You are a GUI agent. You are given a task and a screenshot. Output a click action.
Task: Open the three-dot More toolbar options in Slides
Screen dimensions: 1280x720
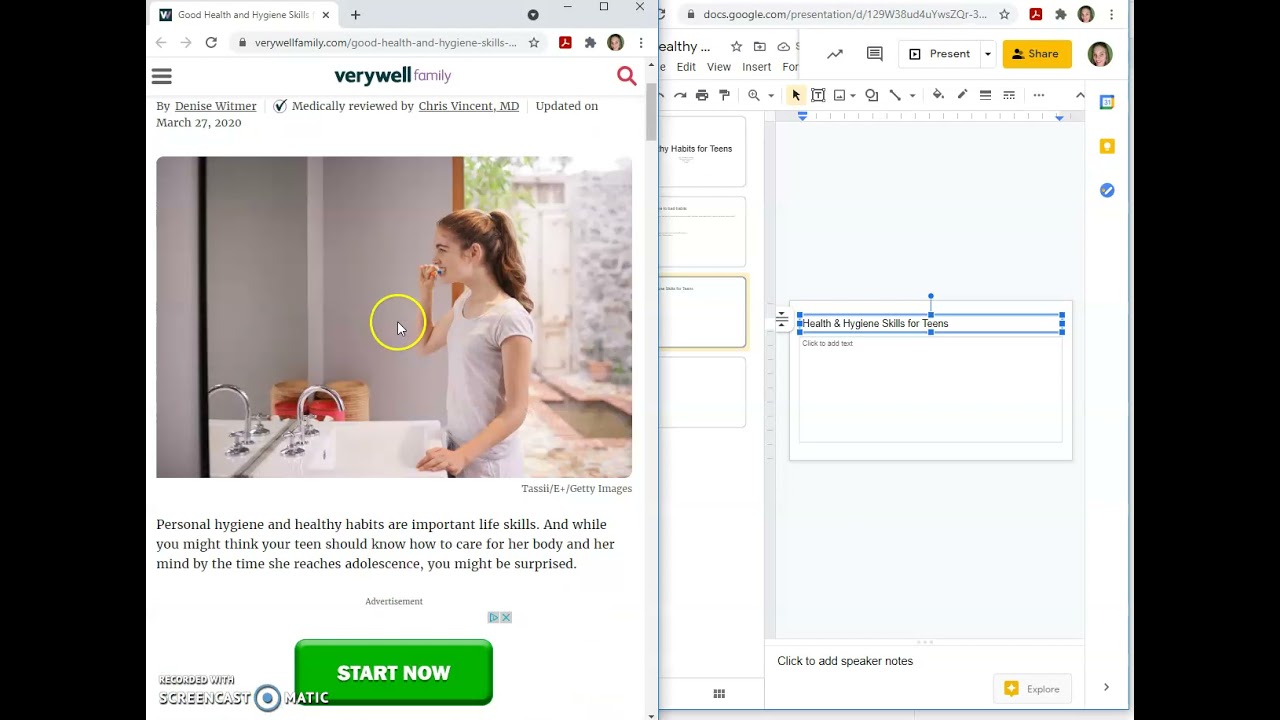1039,95
